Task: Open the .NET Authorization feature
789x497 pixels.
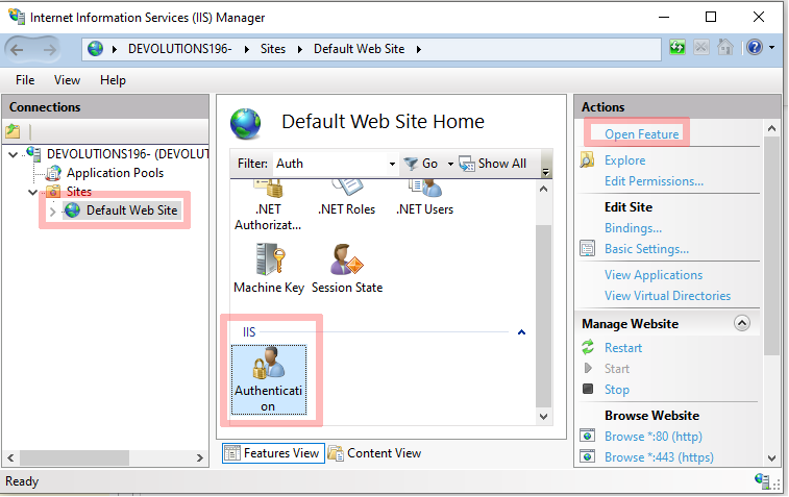Action: [268, 206]
